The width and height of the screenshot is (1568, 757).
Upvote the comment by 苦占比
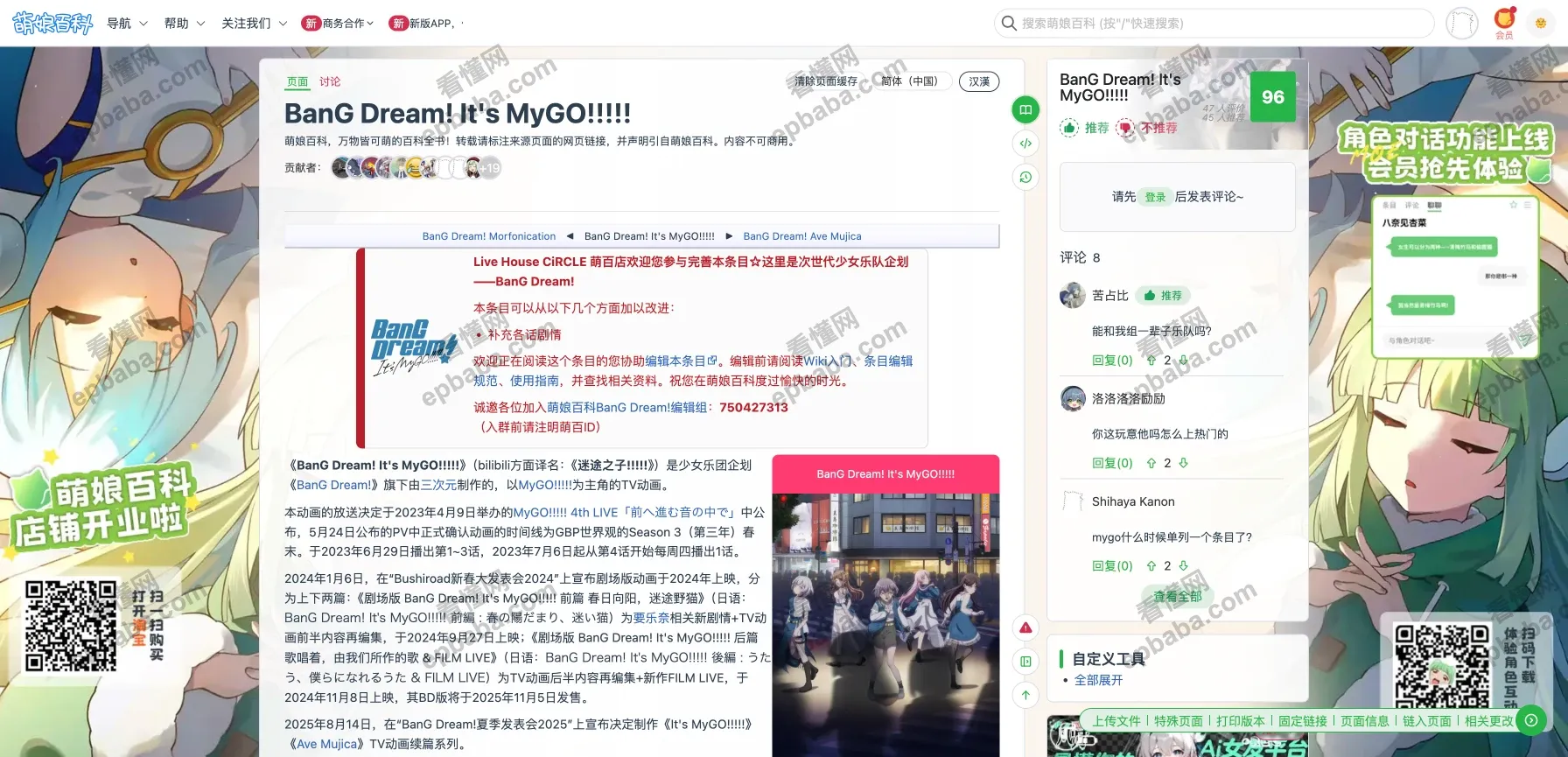click(x=1151, y=361)
